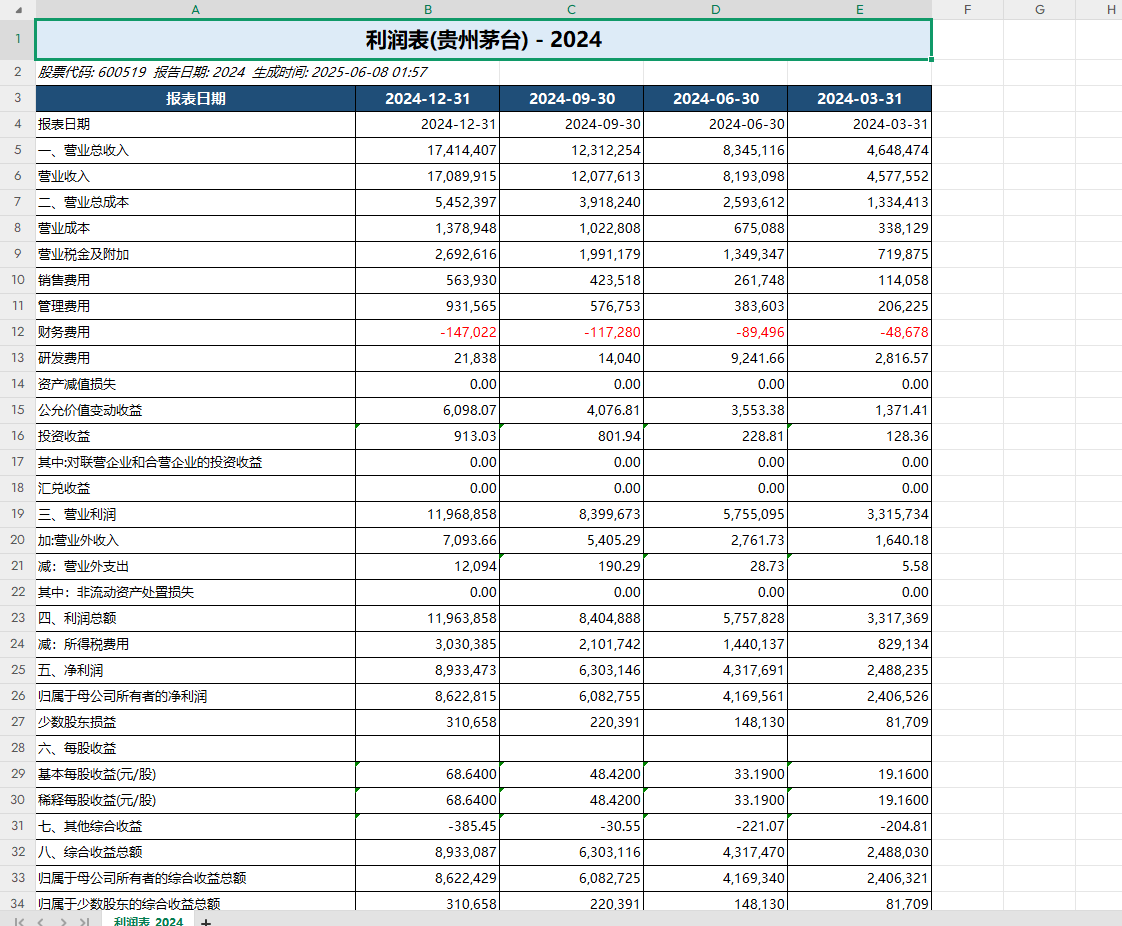
Task: Click the 股票代码: 600519 info line
Action: [233, 72]
